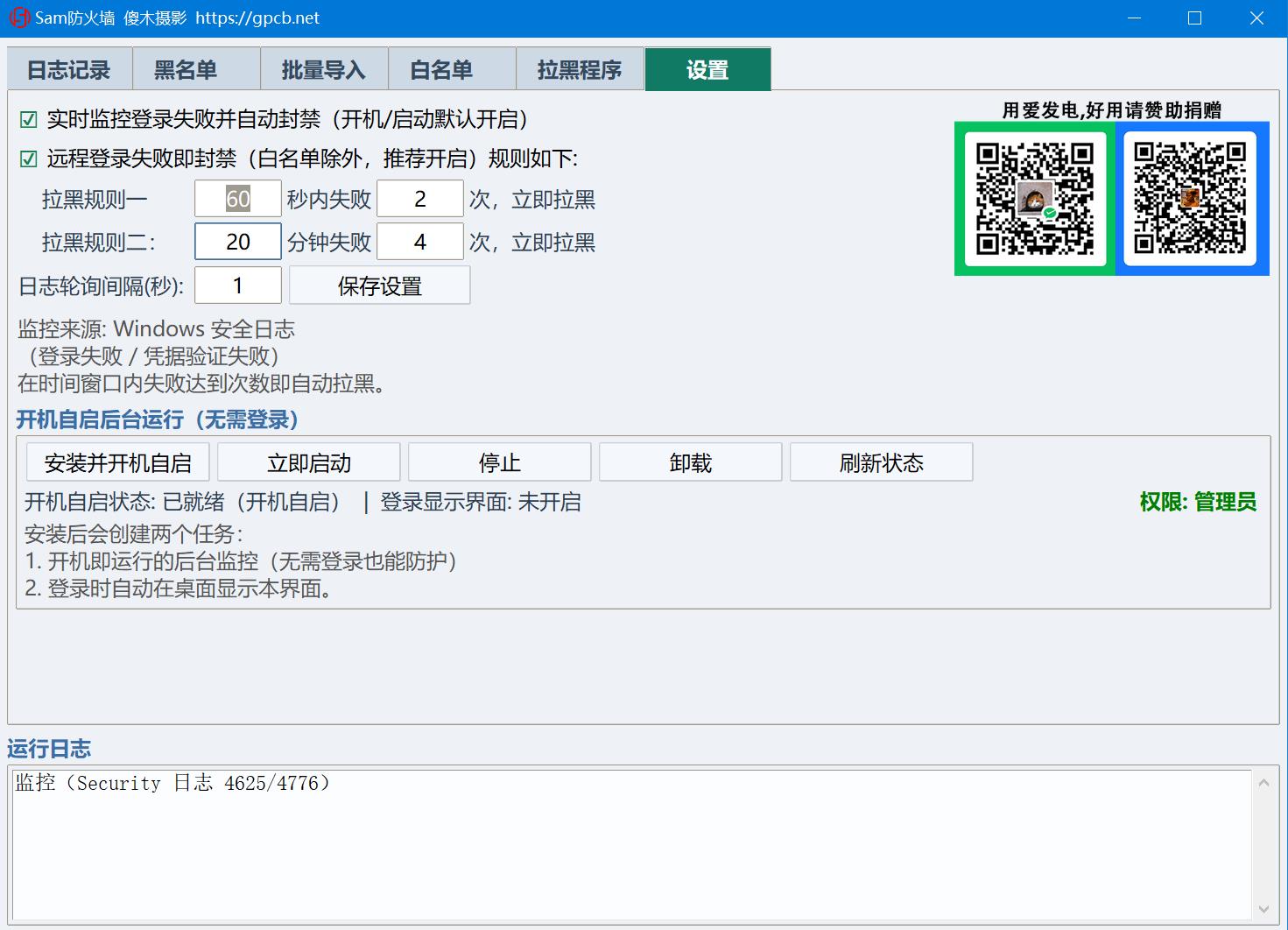Click the 用爱发电,好用请赞助捐赠 caption

point(1112,110)
